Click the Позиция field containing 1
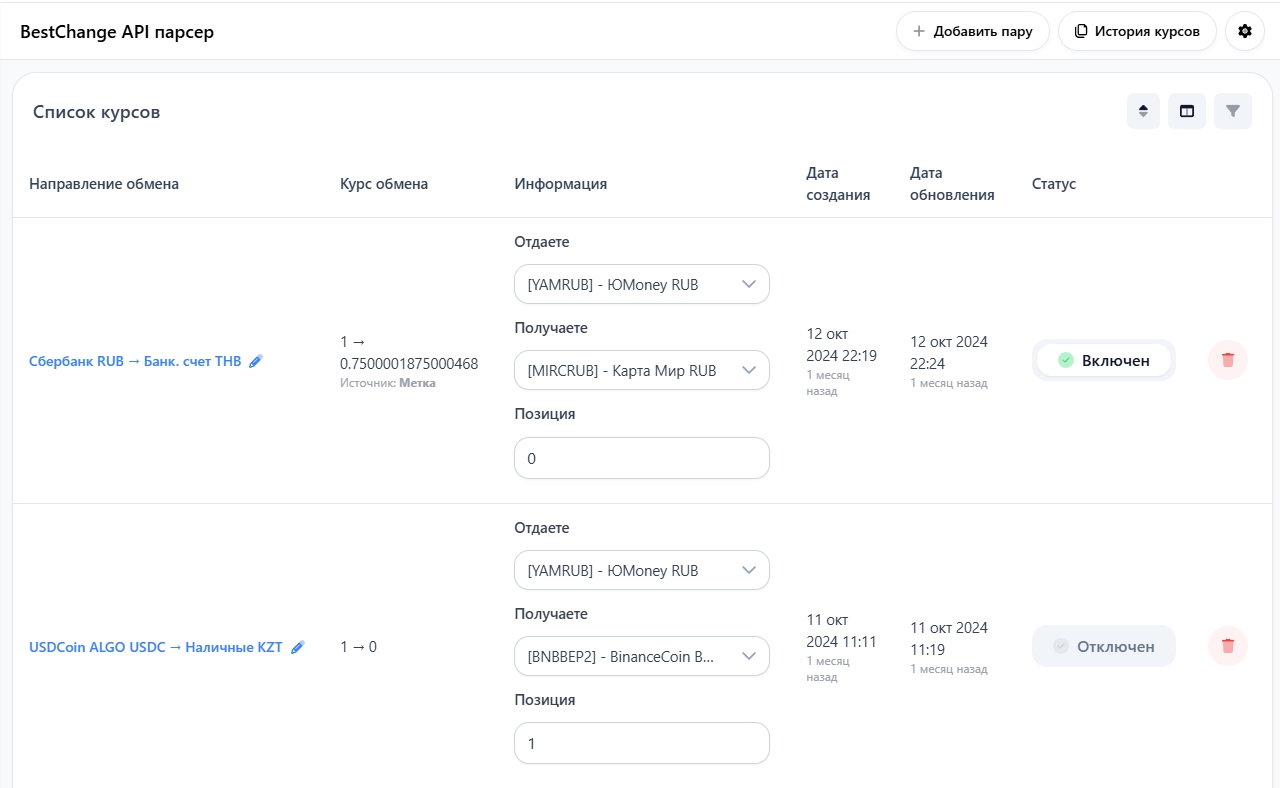 tap(641, 743)
